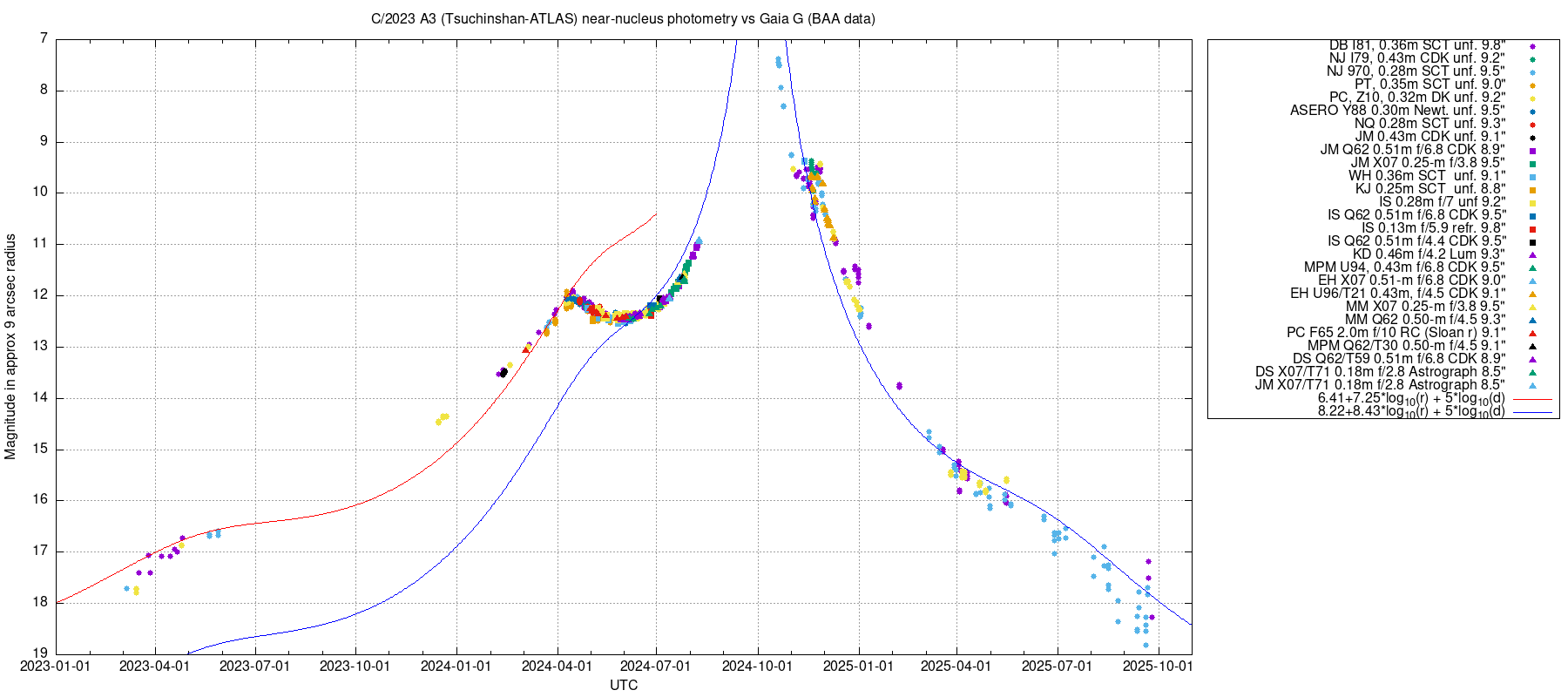1568x697 pixels.
Task: Click the red triangle beside PC F65 2.0m
Action: click(1532, 333)
